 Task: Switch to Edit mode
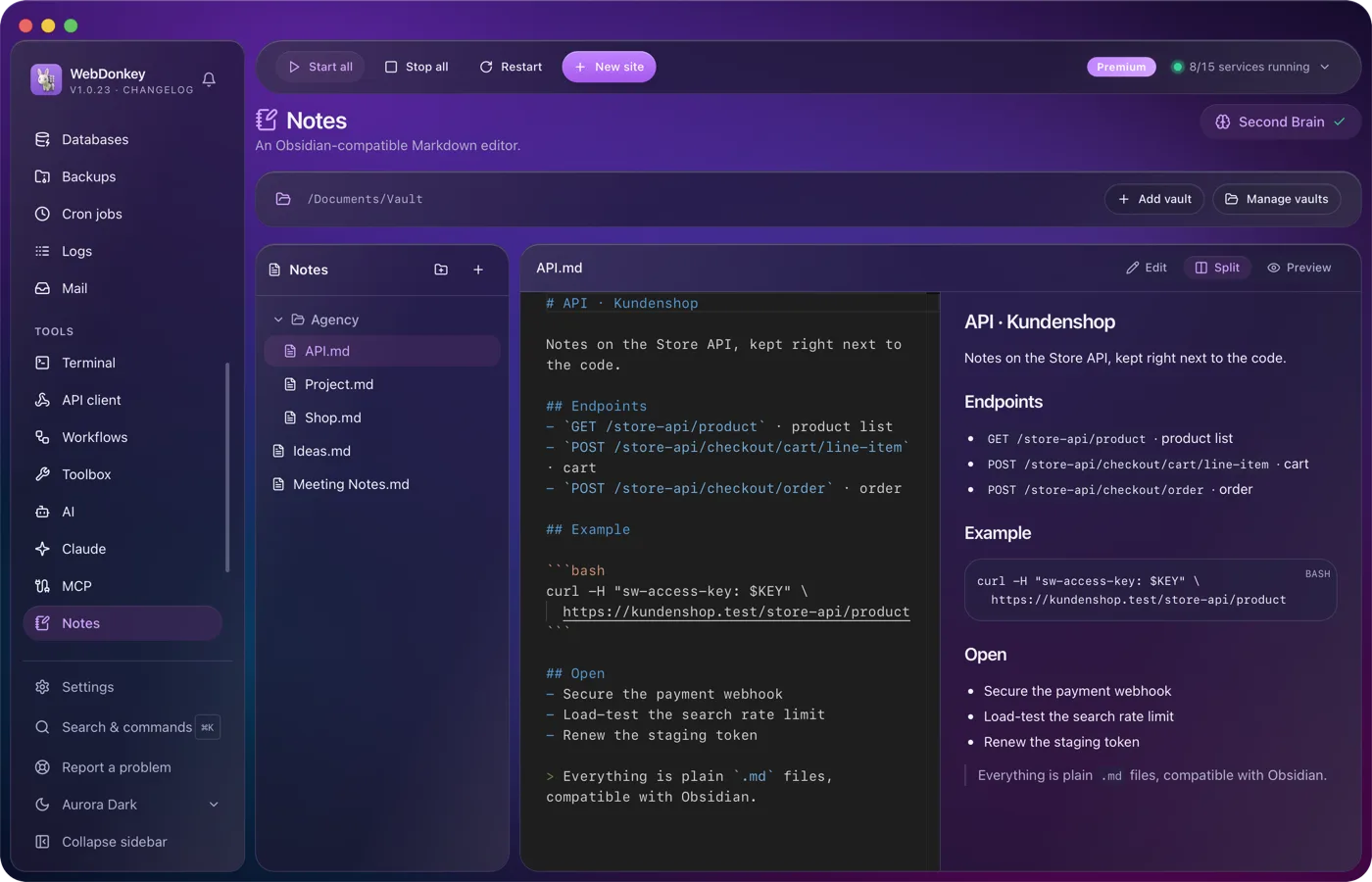click(x=1147, y=268)
